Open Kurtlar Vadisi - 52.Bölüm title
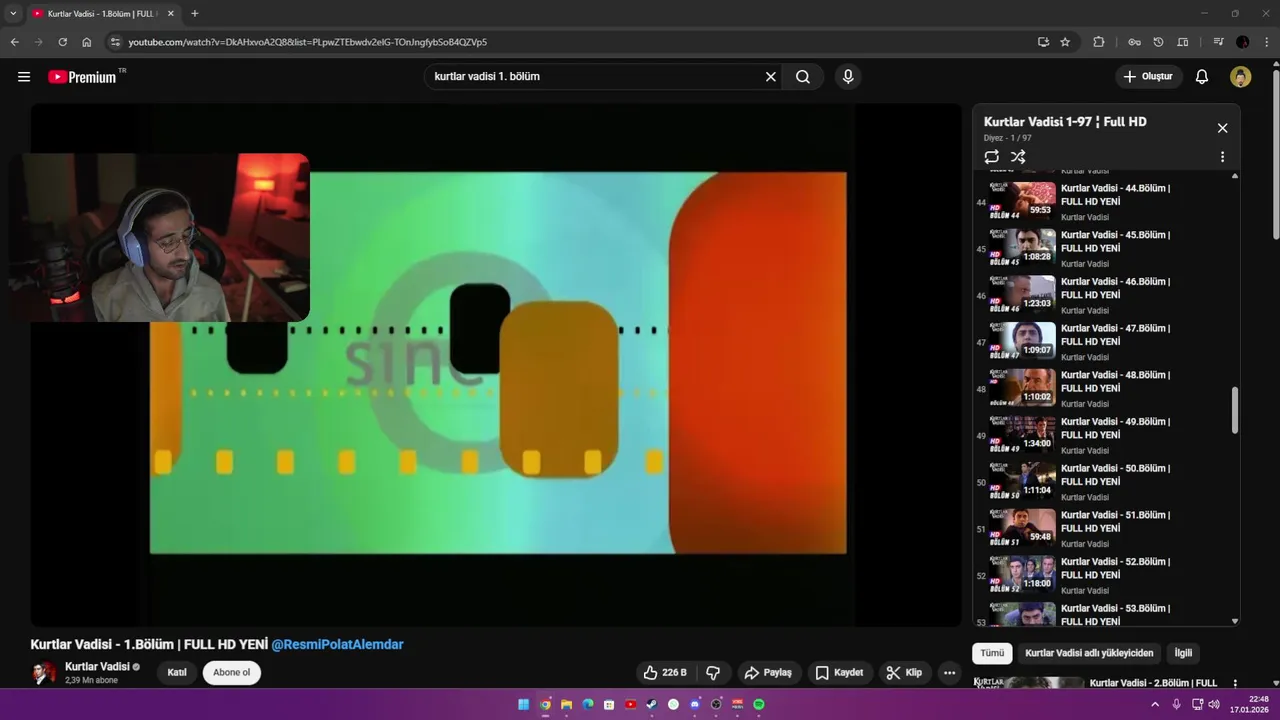1280x720 pixels. tap(1115, 568)
